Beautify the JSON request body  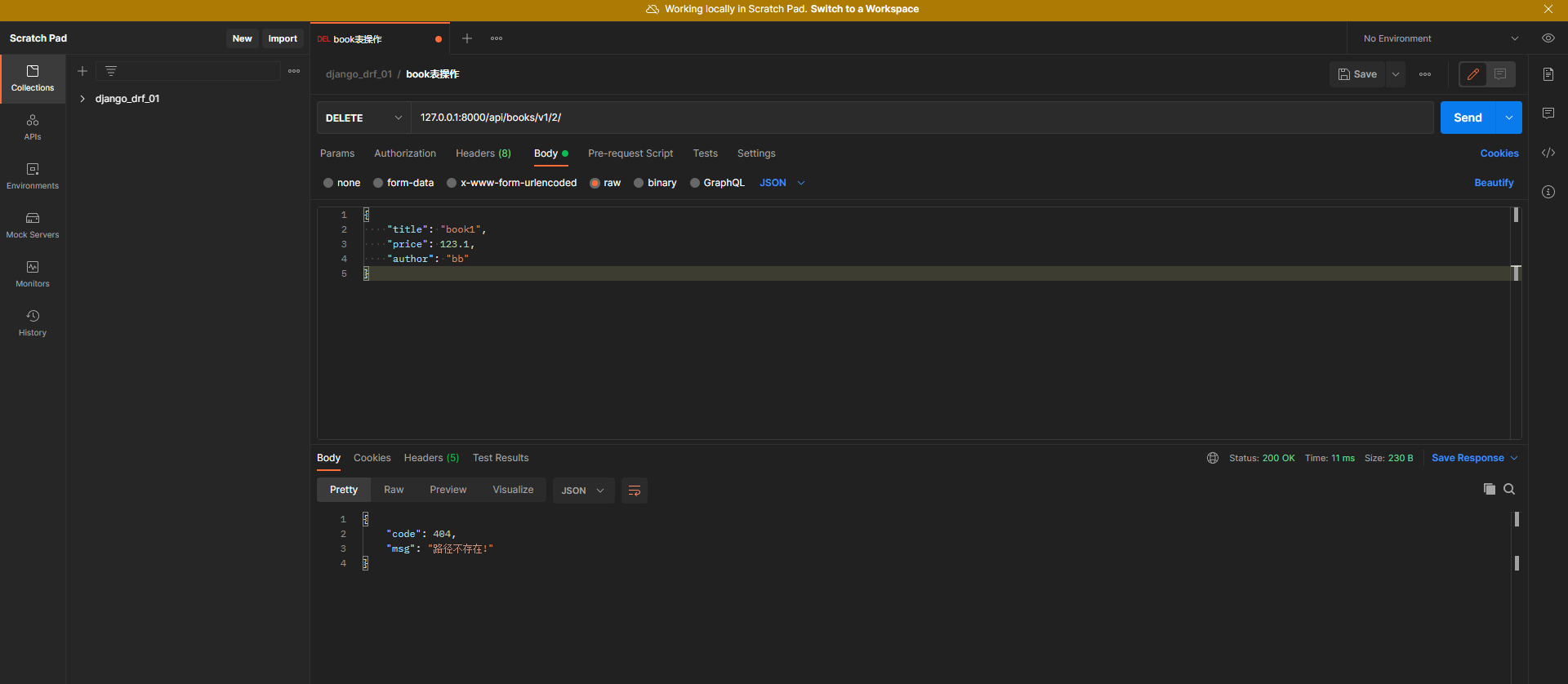pyautogui.click(x=1494, y=183)
